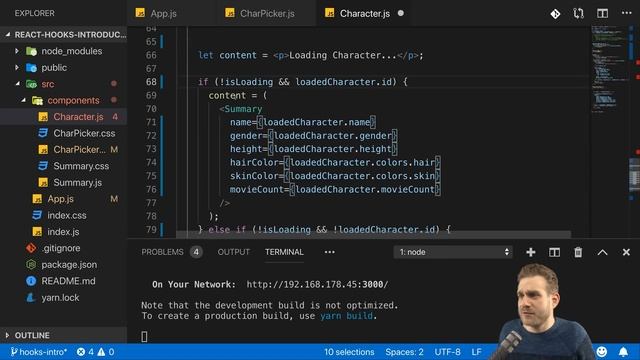Open index.js file

pyautogui.click(x=63, y=231)
